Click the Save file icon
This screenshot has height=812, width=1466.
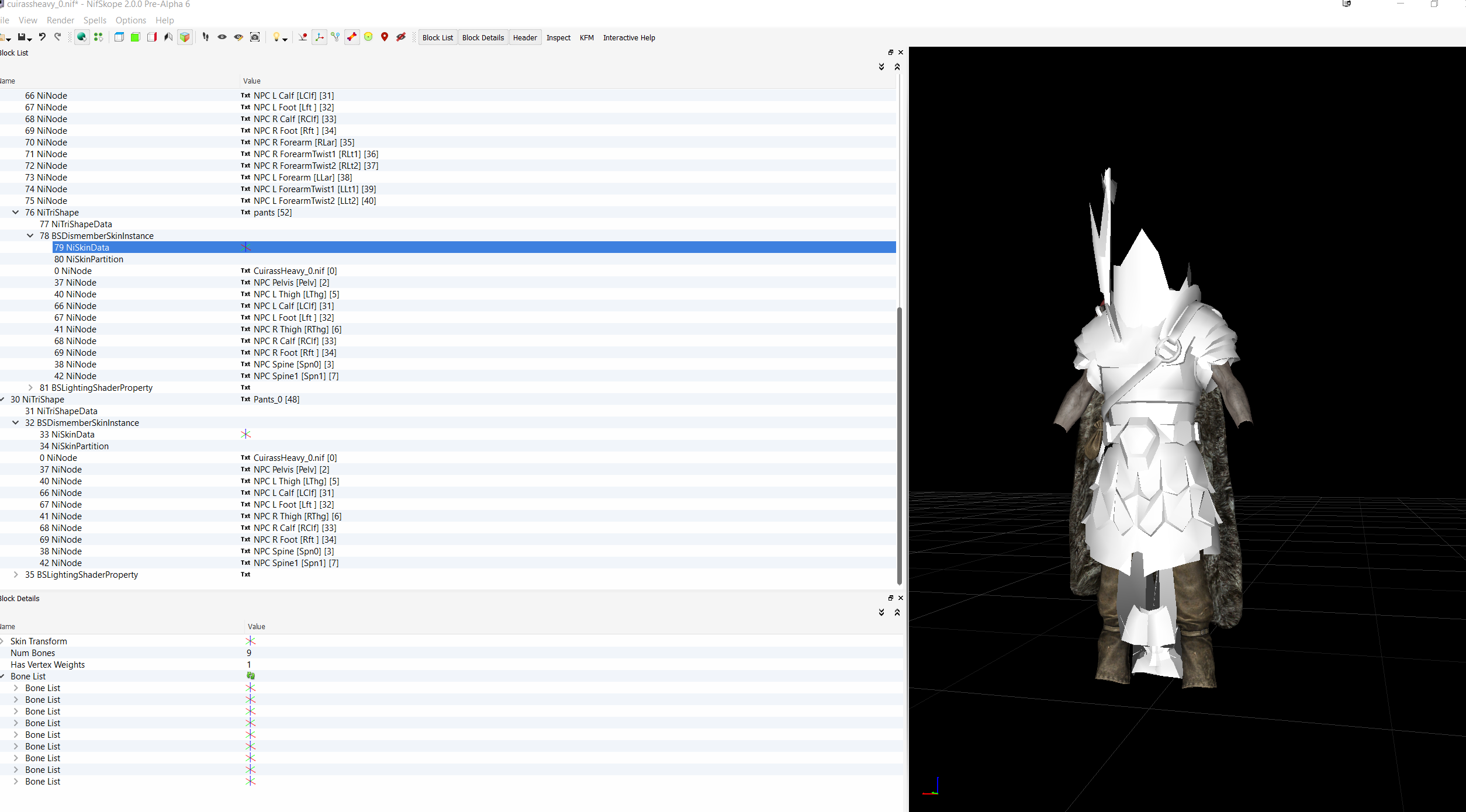coord(22,37)
